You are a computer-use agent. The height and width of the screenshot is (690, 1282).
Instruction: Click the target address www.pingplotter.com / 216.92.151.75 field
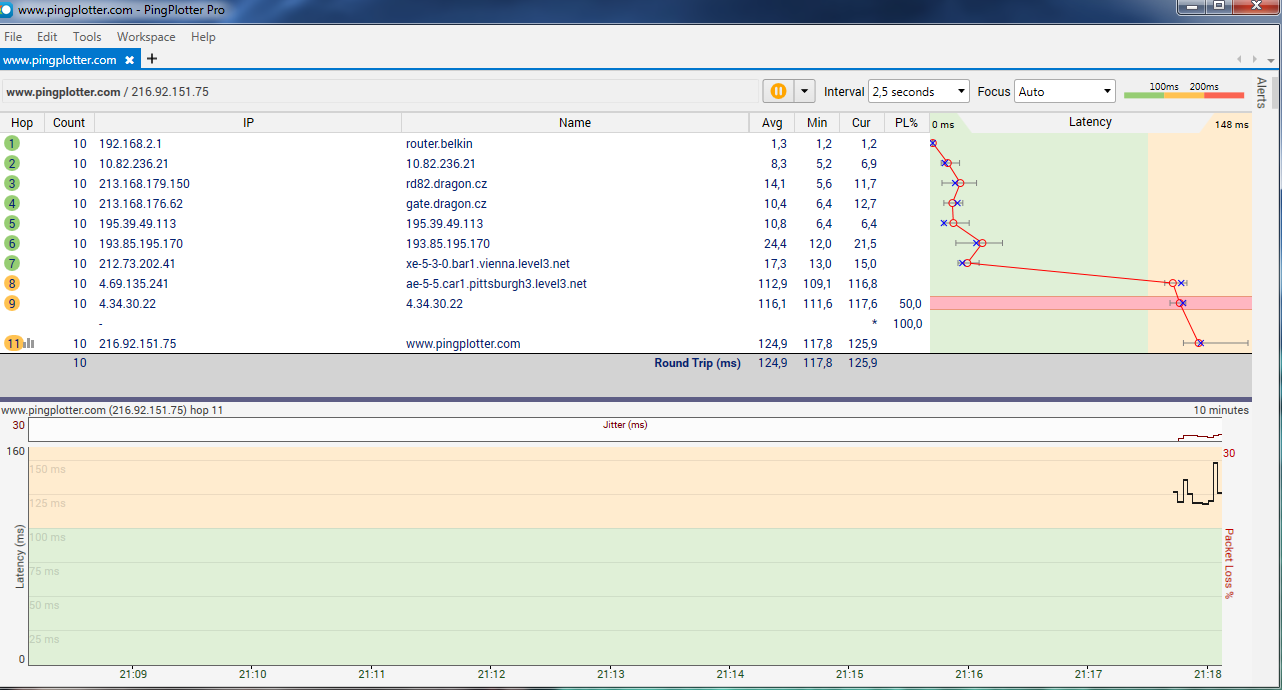[380, 91]
